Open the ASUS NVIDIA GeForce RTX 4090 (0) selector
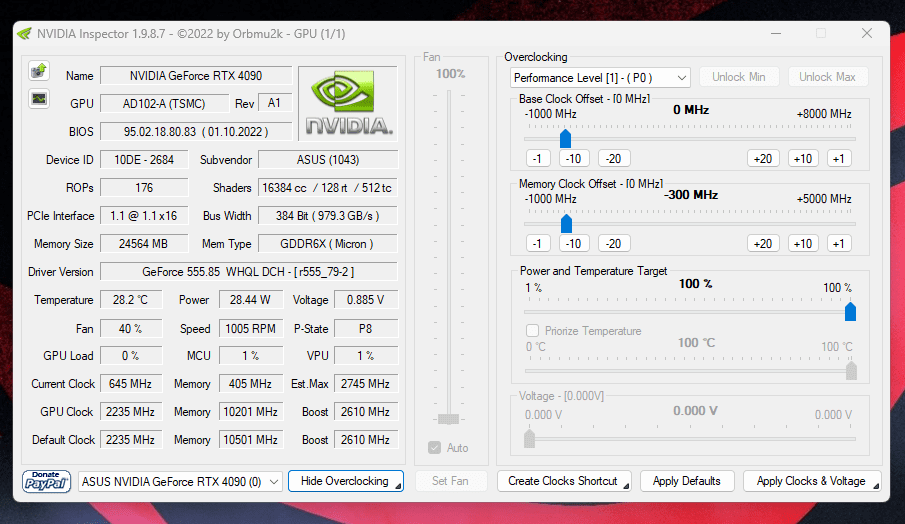 pyautogui.click(x=180, y=481)
